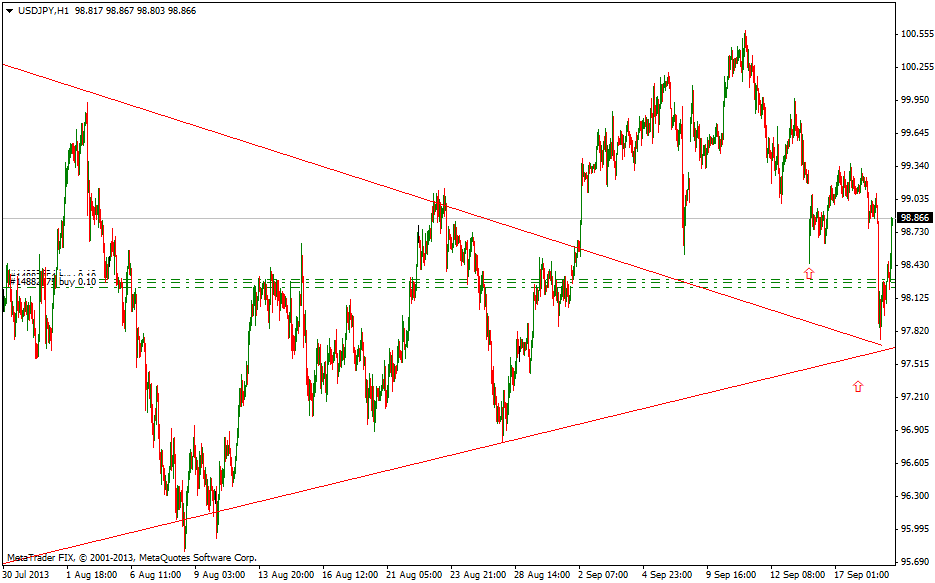The width and height of the screenshot is (935, 583).
Task: Click the 95.690 price axis label
Action: pyautogui.click(x=916, y=561)
